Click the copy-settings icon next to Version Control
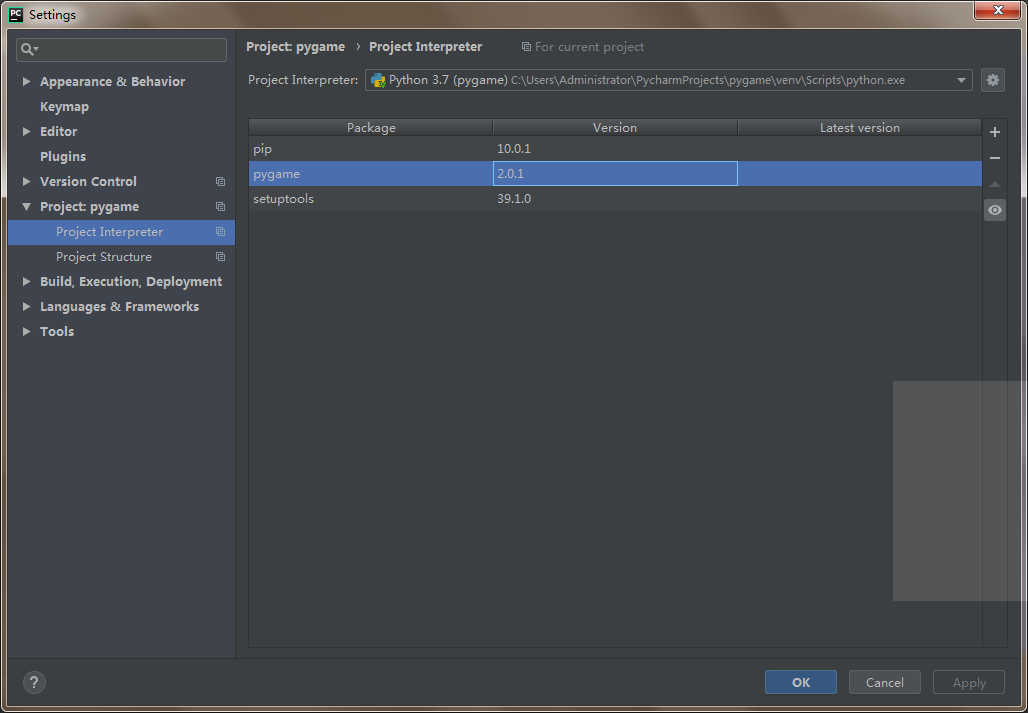The image size is (1028, 713). coord(220,181)
